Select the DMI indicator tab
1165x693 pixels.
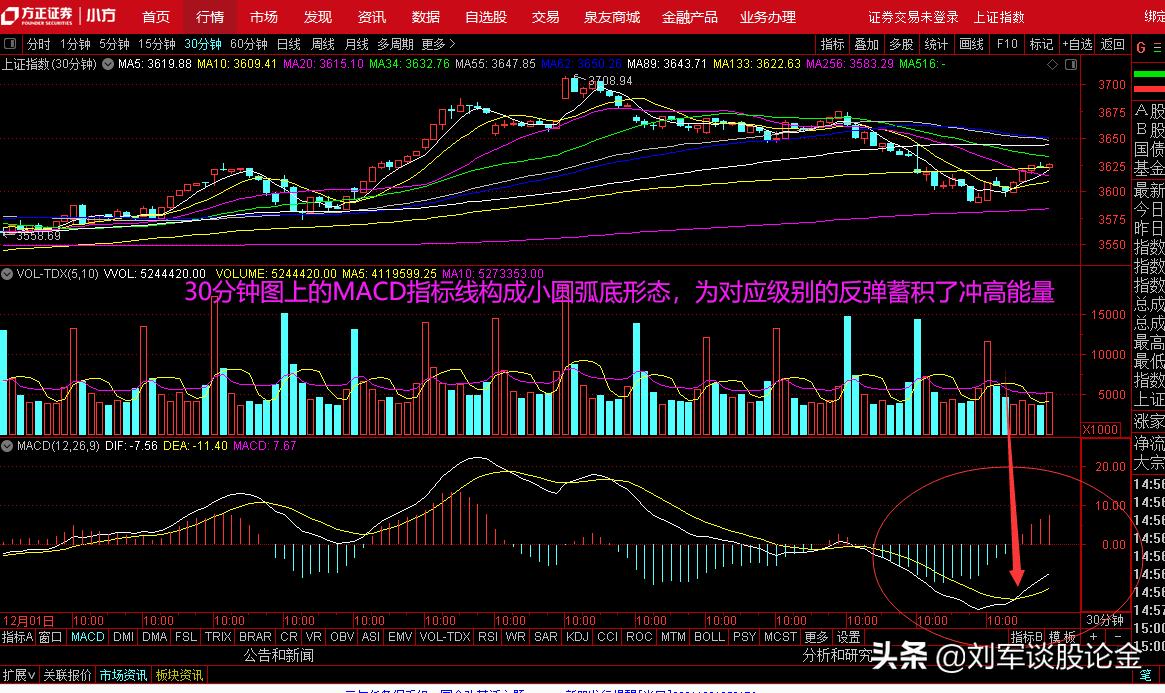pos(123,637)
